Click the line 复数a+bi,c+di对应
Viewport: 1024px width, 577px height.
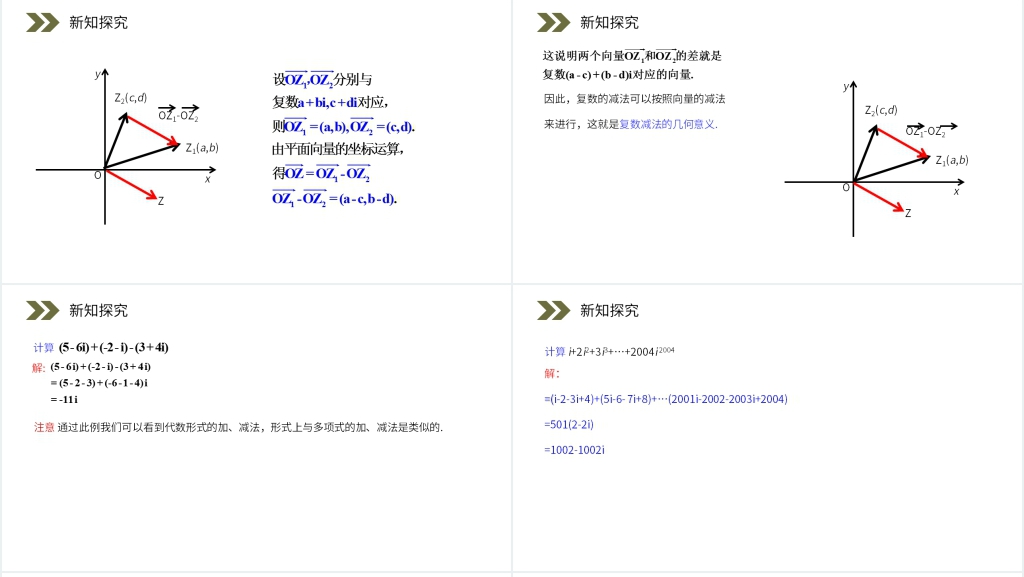click(x=330, y=102)
